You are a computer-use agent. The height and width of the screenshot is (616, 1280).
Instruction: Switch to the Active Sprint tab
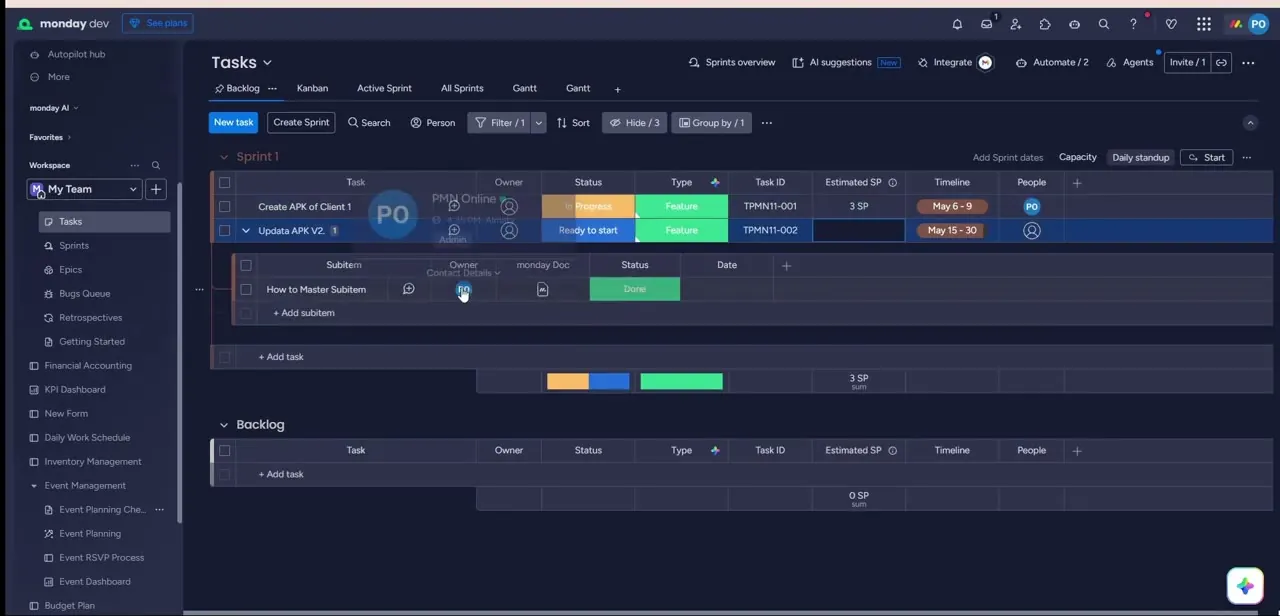pos(385,89)
